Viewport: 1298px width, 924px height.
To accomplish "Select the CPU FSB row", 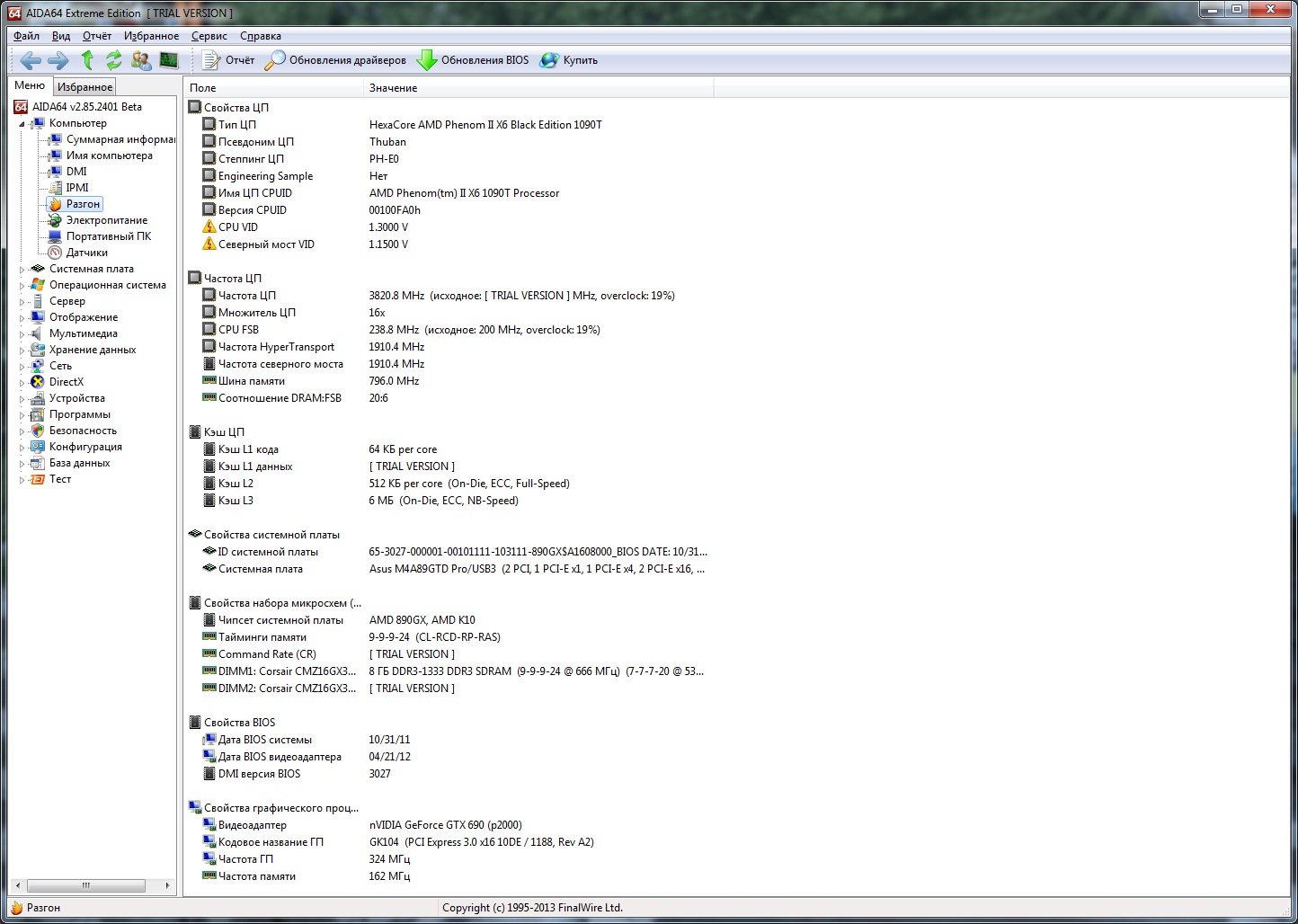I will pos(449,330).
